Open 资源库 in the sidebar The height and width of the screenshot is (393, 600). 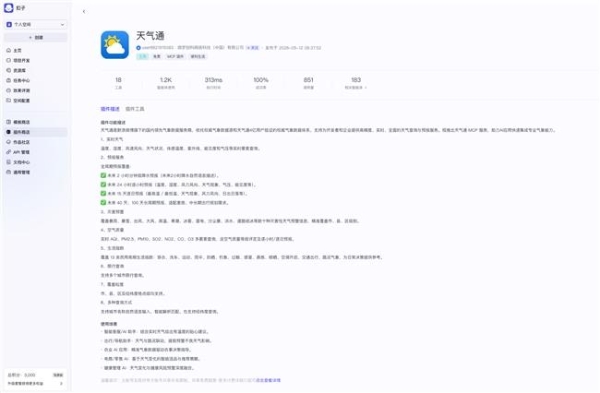pos(36,70)
